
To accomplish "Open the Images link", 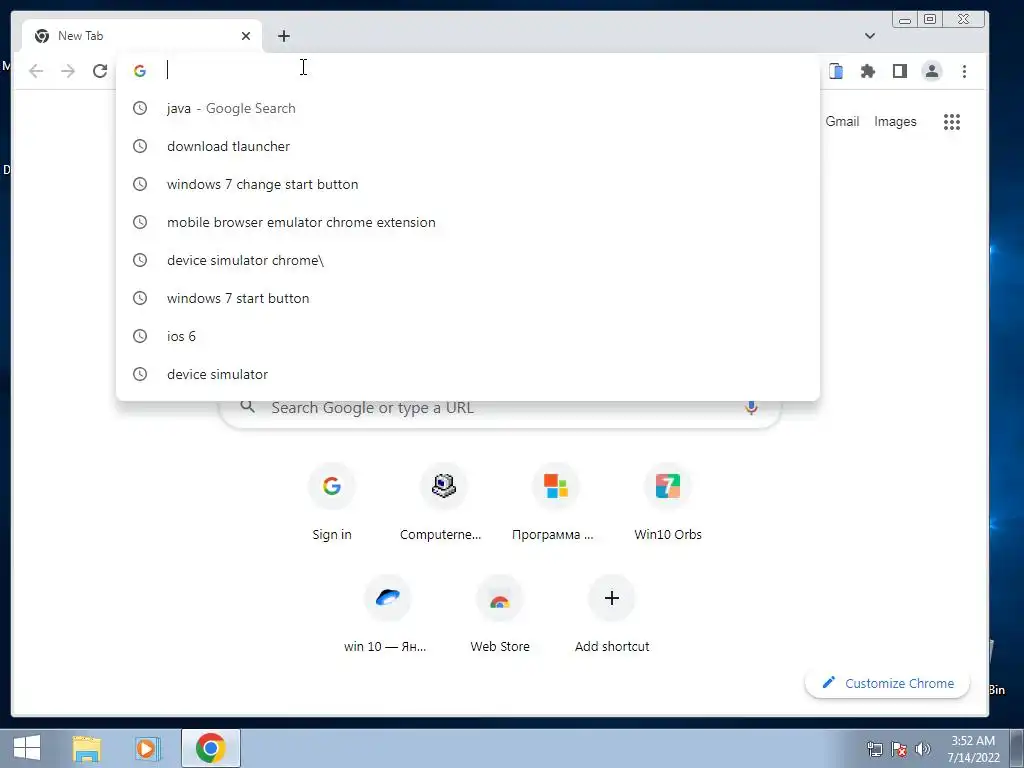I will pyautogui.click(x=895, y=121).
